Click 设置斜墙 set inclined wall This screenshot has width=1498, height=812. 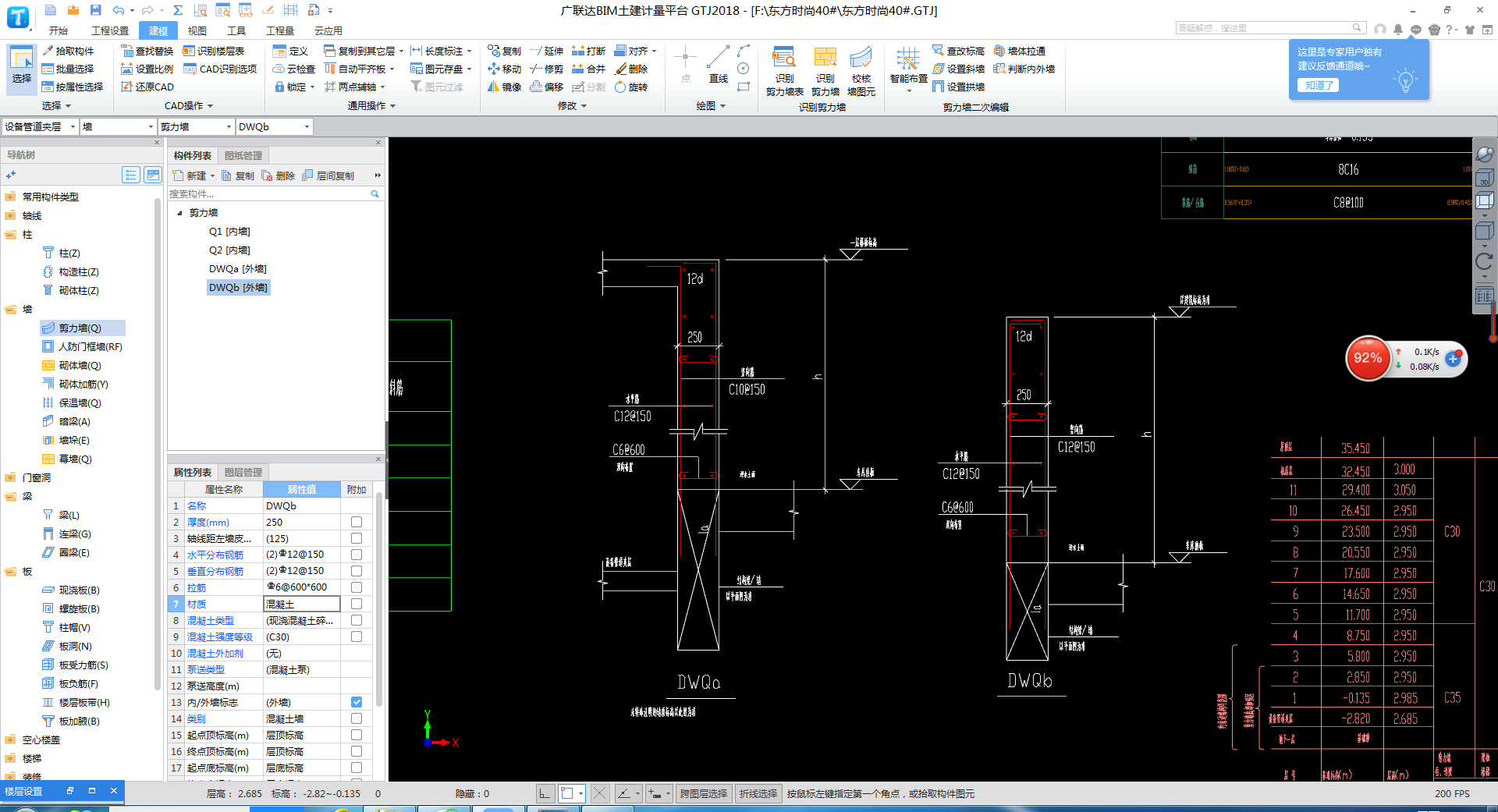click(959, 69)
